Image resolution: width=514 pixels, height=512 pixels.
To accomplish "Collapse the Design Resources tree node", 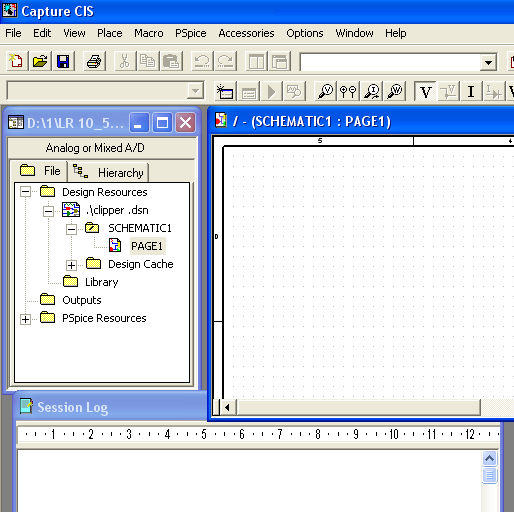I will [25, 192].
